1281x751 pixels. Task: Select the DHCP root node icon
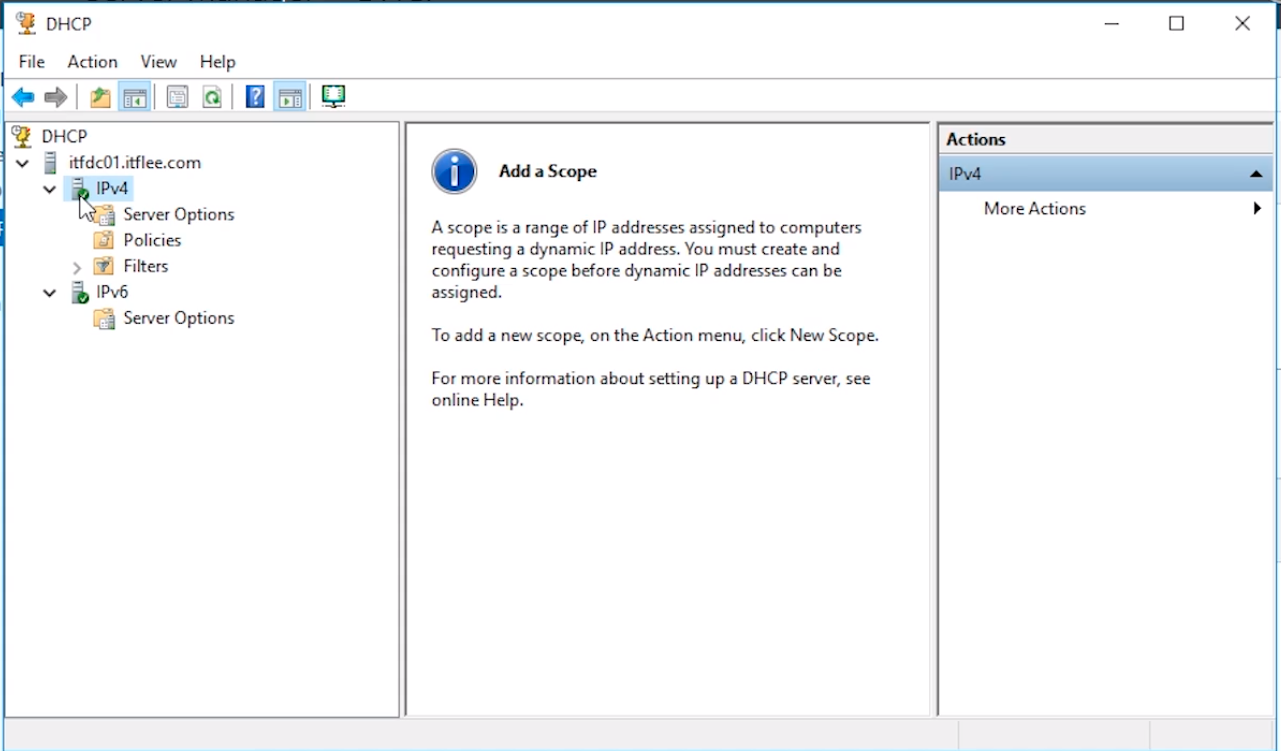22,136
